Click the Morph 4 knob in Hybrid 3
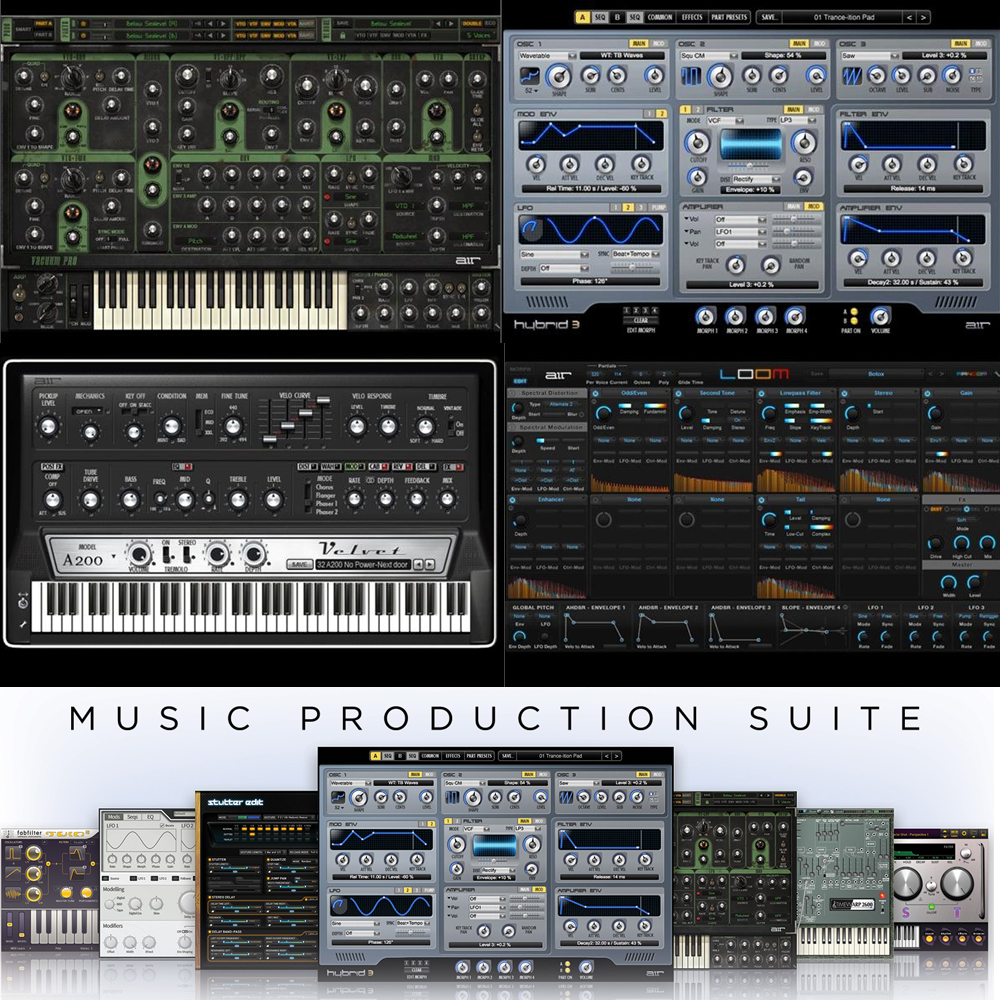This screenshot has width=1000, height=1000. (795, 316)
